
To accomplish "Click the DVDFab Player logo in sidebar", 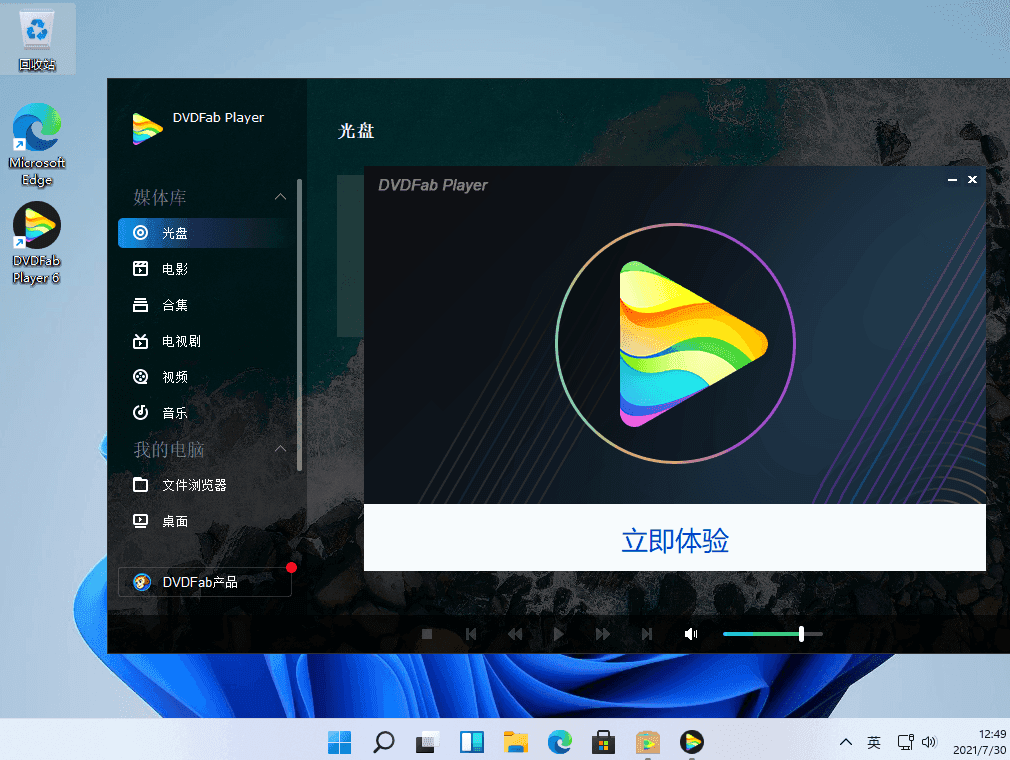I will click(148, 128).
